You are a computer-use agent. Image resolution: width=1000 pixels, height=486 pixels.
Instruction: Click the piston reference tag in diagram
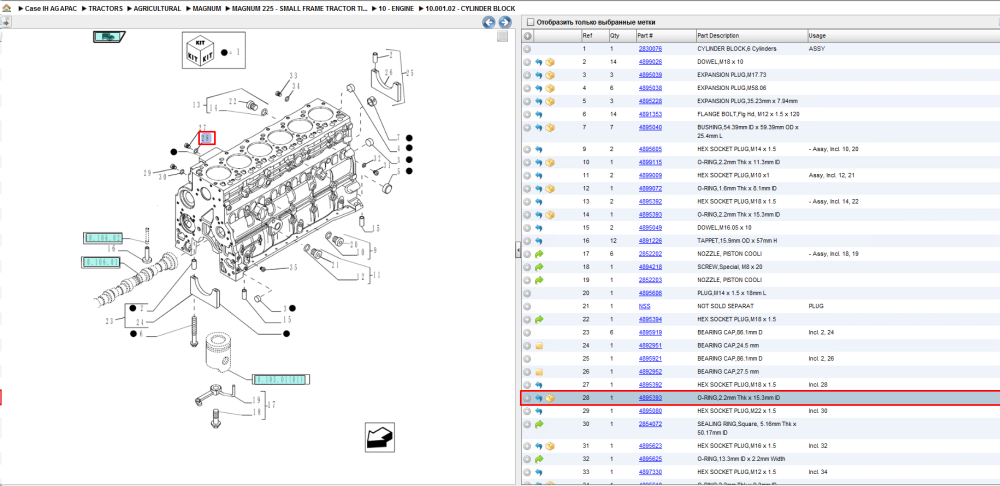pyautogui.click(x=281, y=379)
